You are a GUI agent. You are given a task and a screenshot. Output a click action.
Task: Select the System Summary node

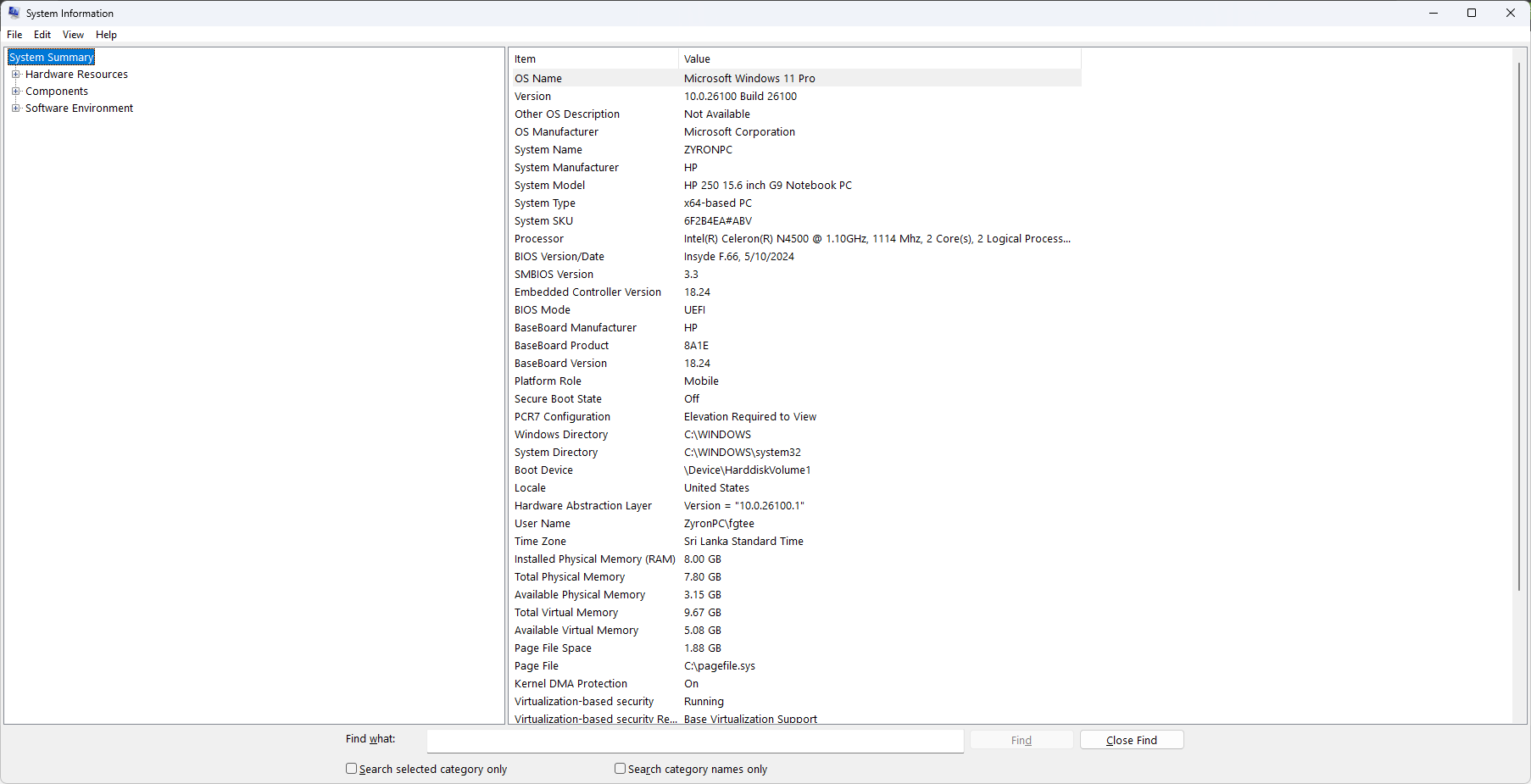coord(50,57)
